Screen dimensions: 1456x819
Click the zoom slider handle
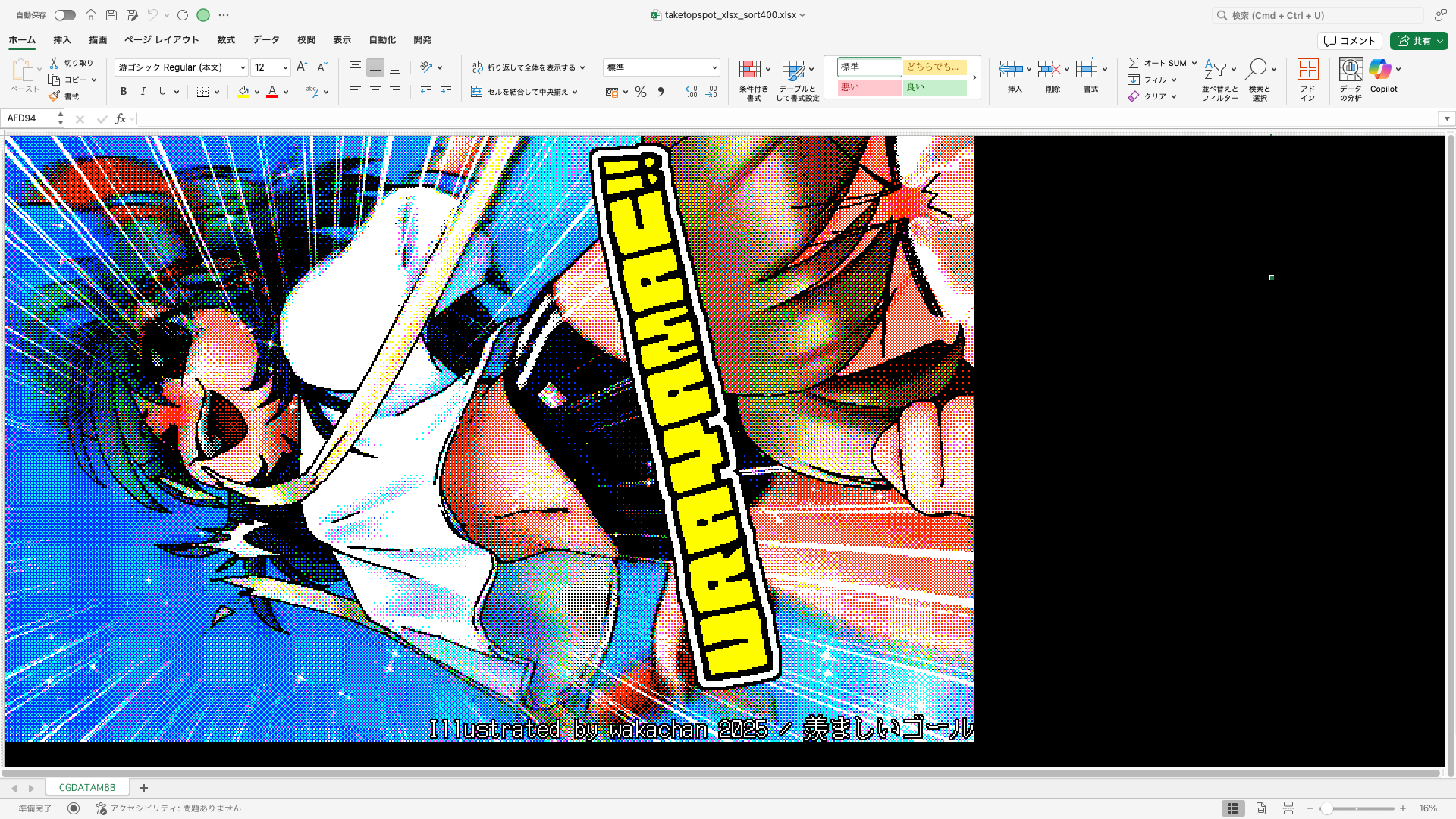point(1327,808)
